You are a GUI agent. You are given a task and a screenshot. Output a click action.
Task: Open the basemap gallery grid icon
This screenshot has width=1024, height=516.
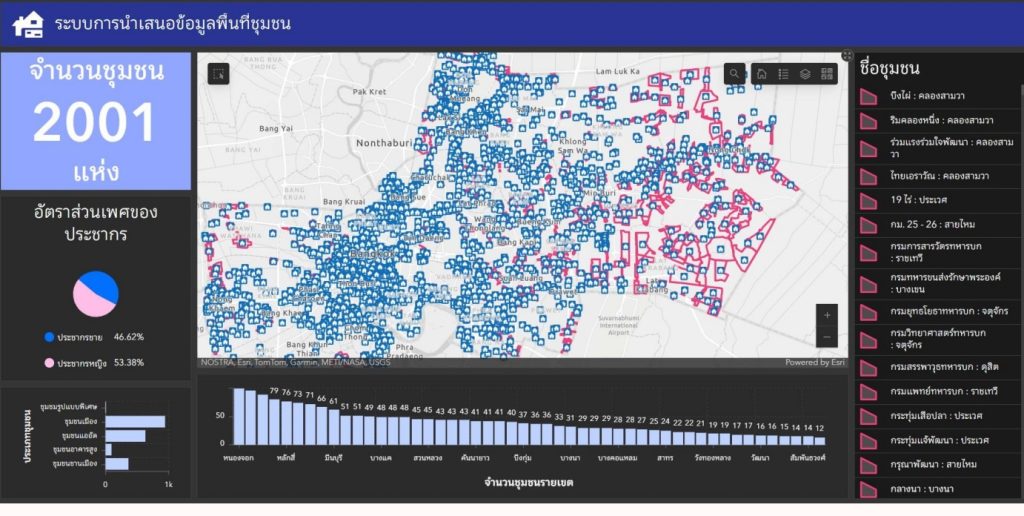[827, 74]
